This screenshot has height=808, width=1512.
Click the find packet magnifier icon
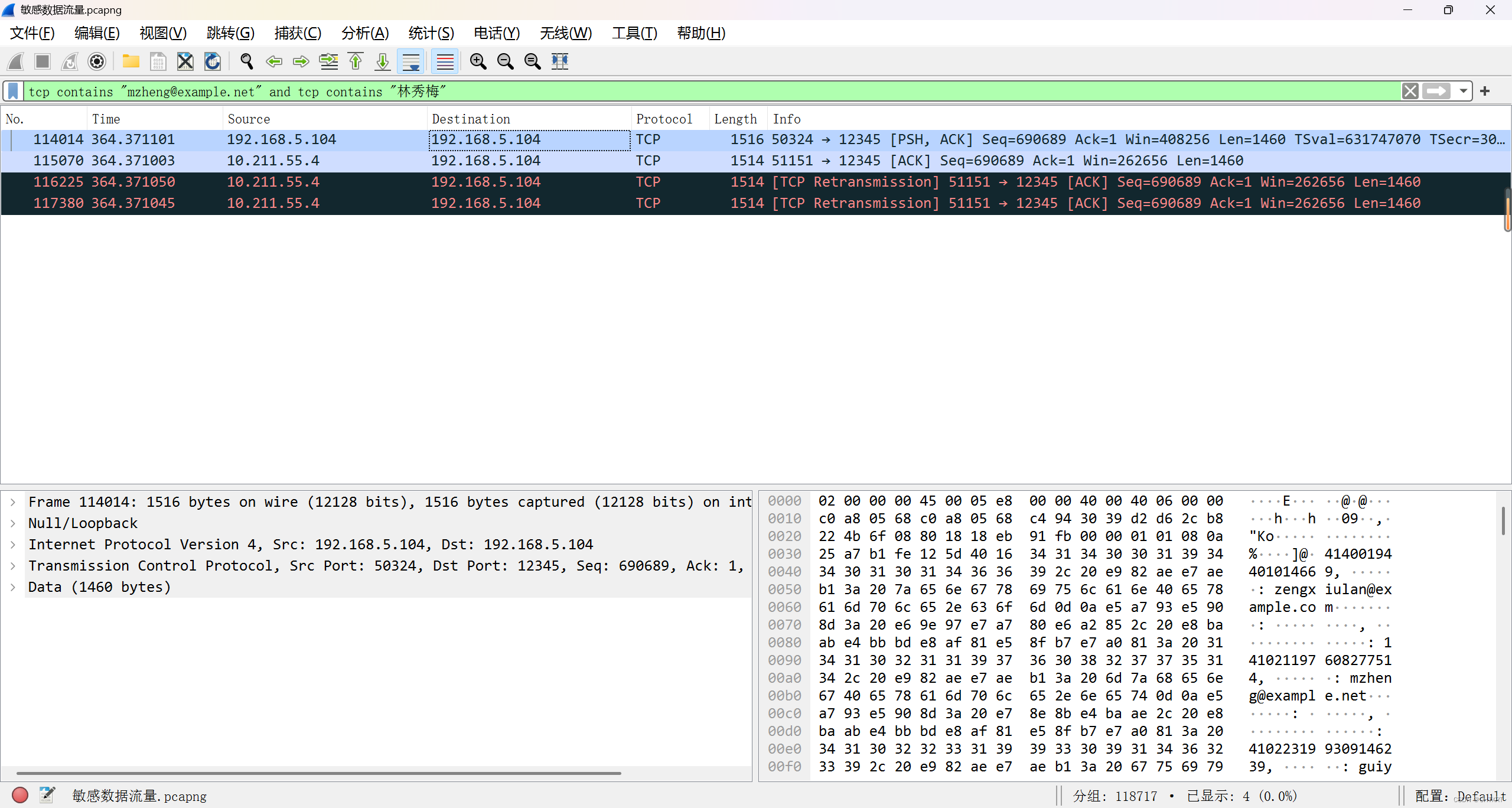(246, 61)
